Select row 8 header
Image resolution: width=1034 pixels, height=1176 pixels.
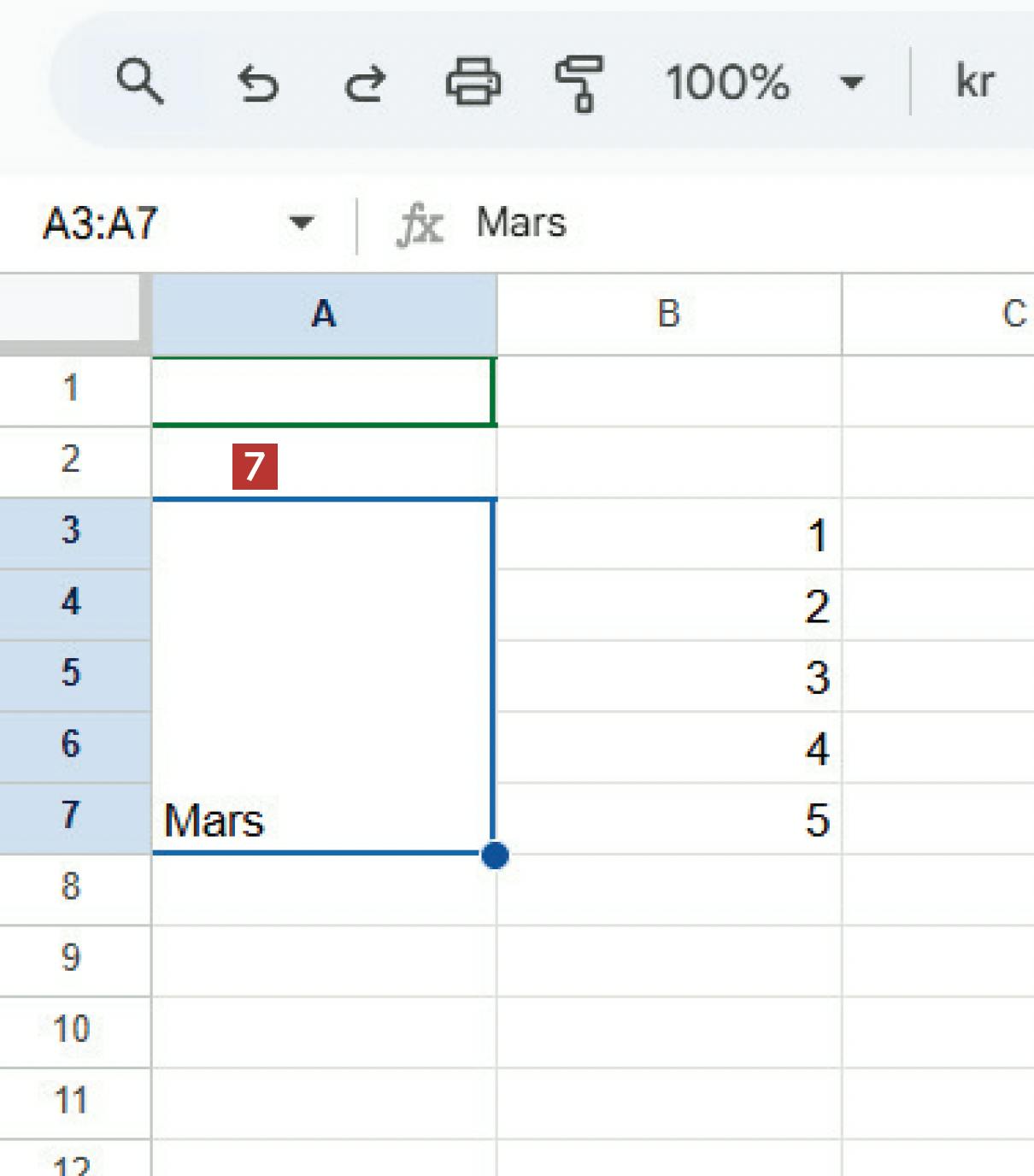[73, 887]
